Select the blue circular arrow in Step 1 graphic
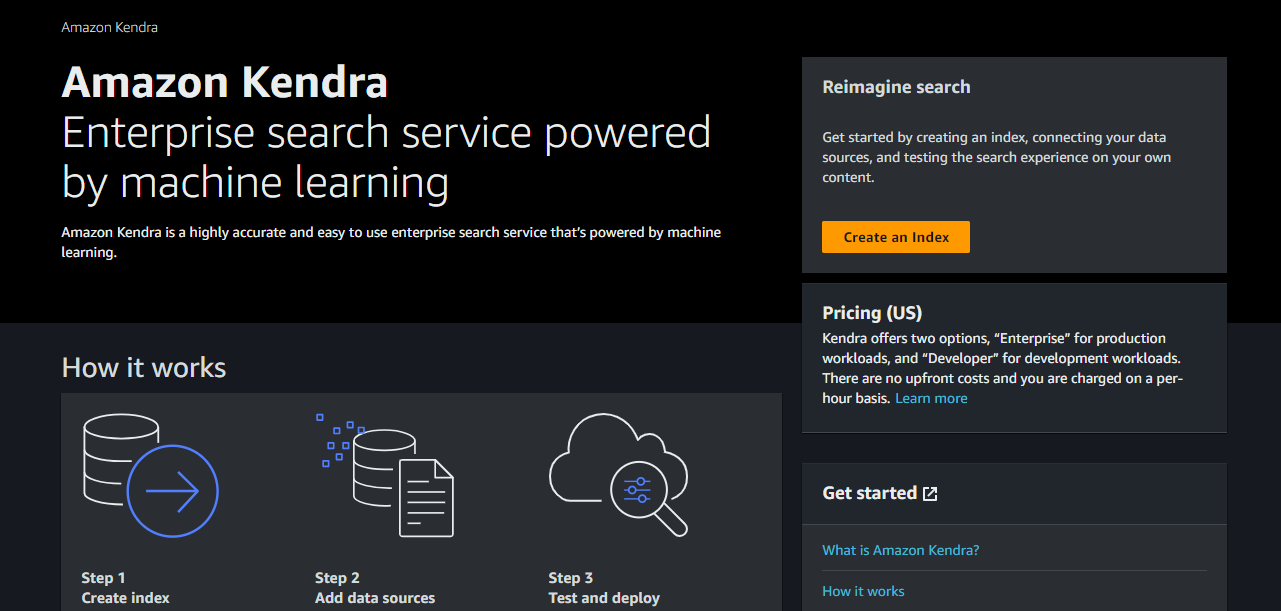The height and width of the screenshot is (611, 1281). (173, 490)
